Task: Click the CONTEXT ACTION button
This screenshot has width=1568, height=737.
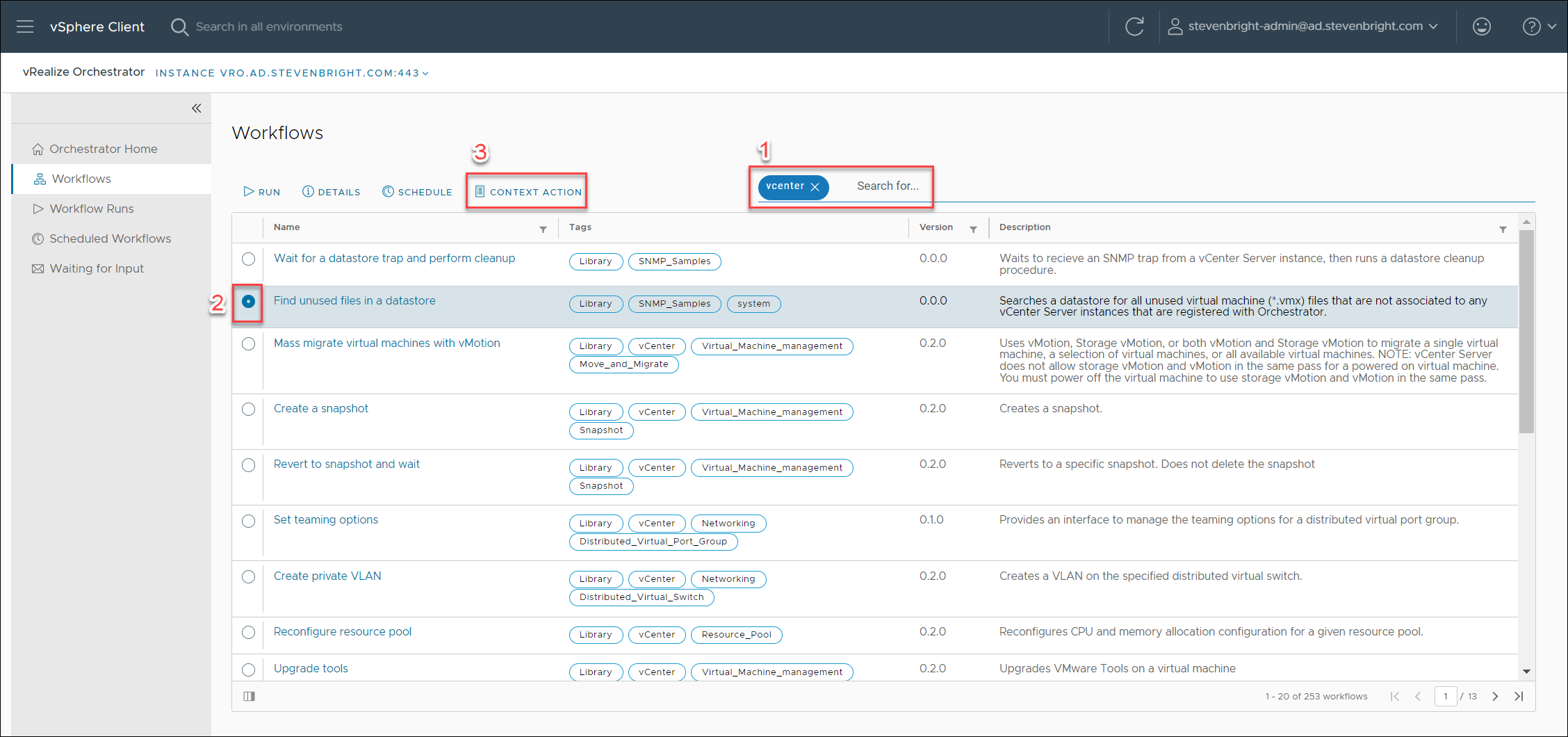Action: (x=528, y=192)
